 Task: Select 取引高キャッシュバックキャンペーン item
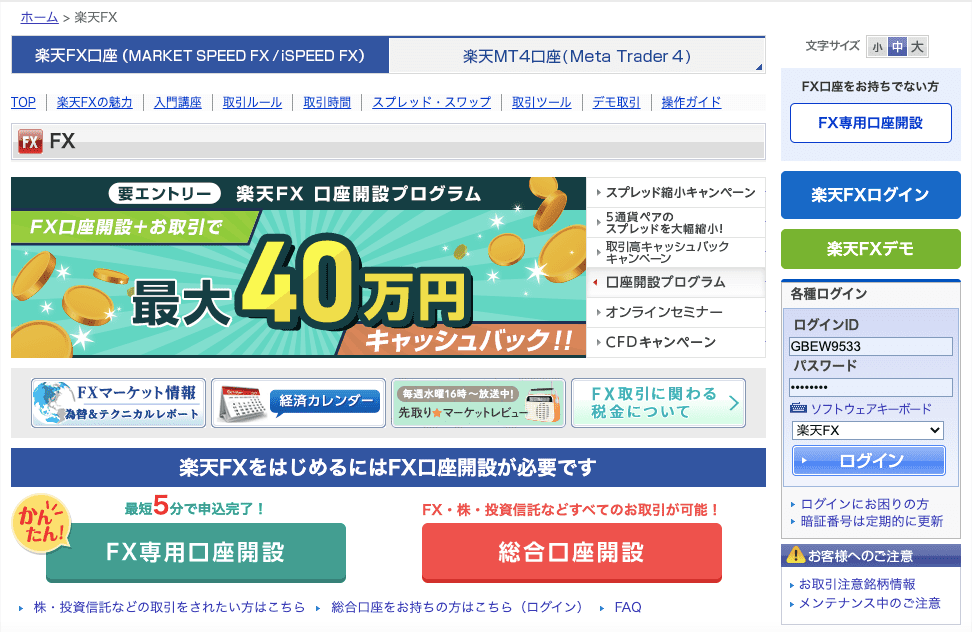point(676,252)
